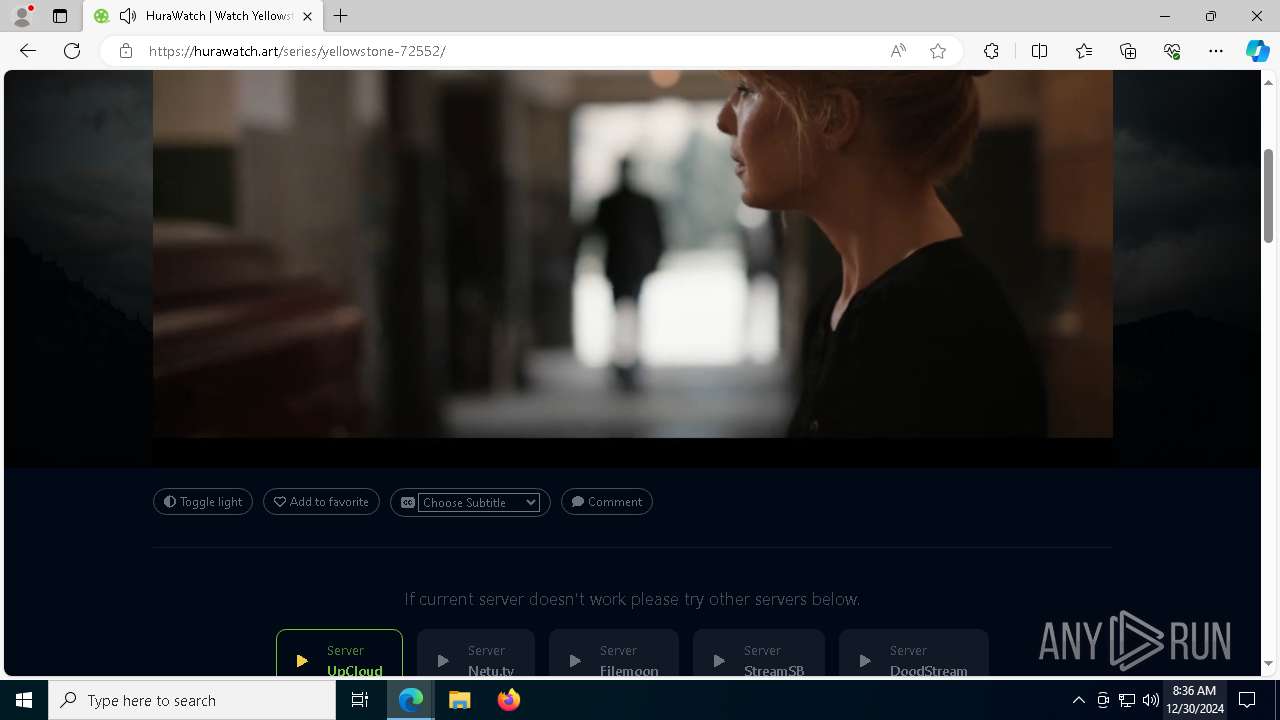Image resolution: width=1280 pixels, height=720 pixels.
Task: Open the clock and date flyout
Action: (1197, 700)
